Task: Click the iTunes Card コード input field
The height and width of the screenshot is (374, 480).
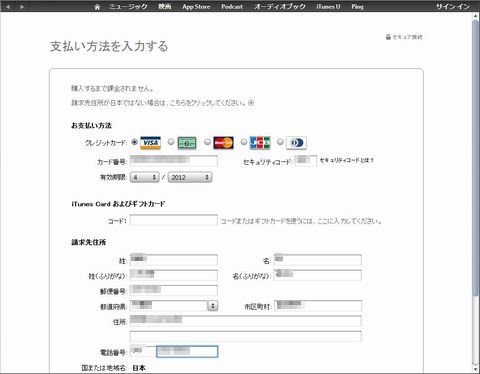Action: 174,220
